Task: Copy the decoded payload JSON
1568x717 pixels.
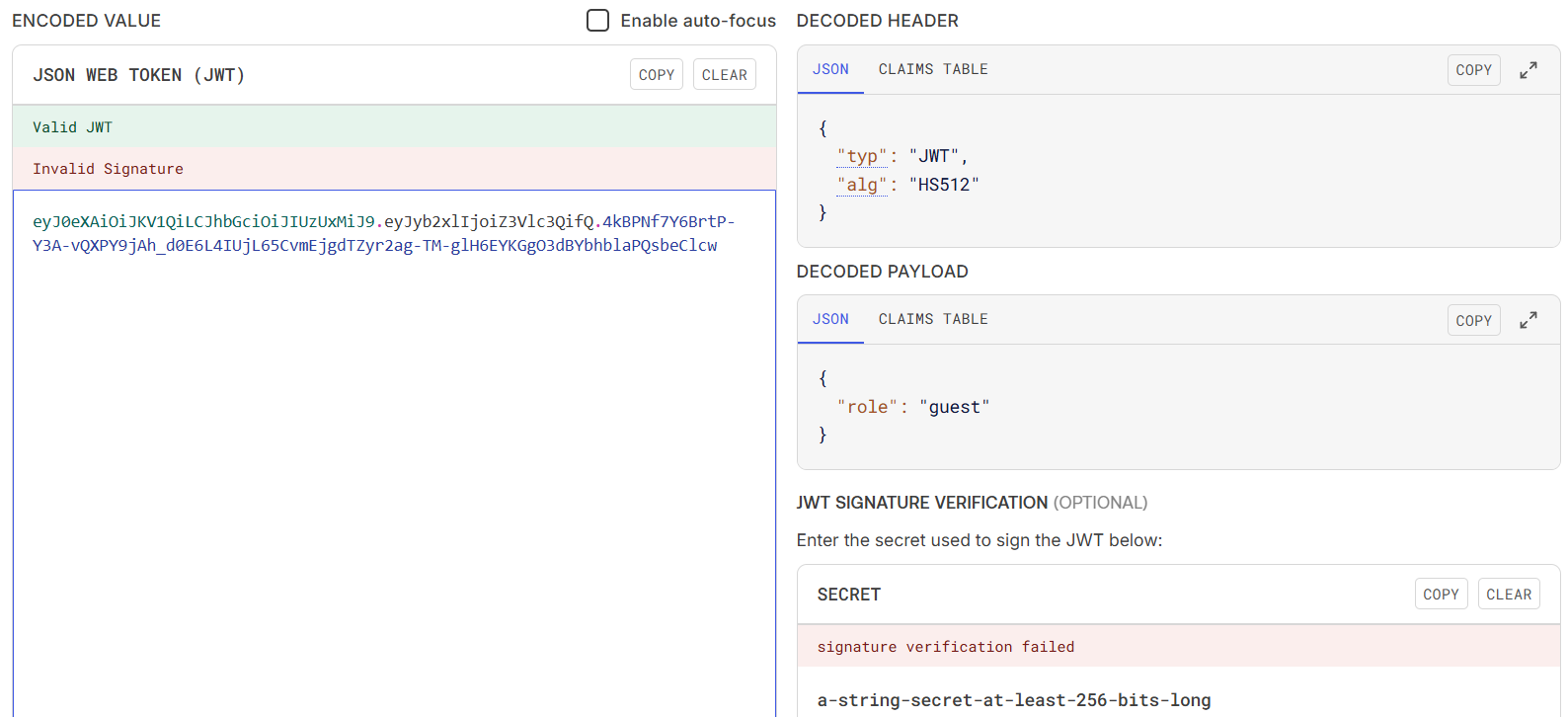Action: click(x=1473, y=320)
